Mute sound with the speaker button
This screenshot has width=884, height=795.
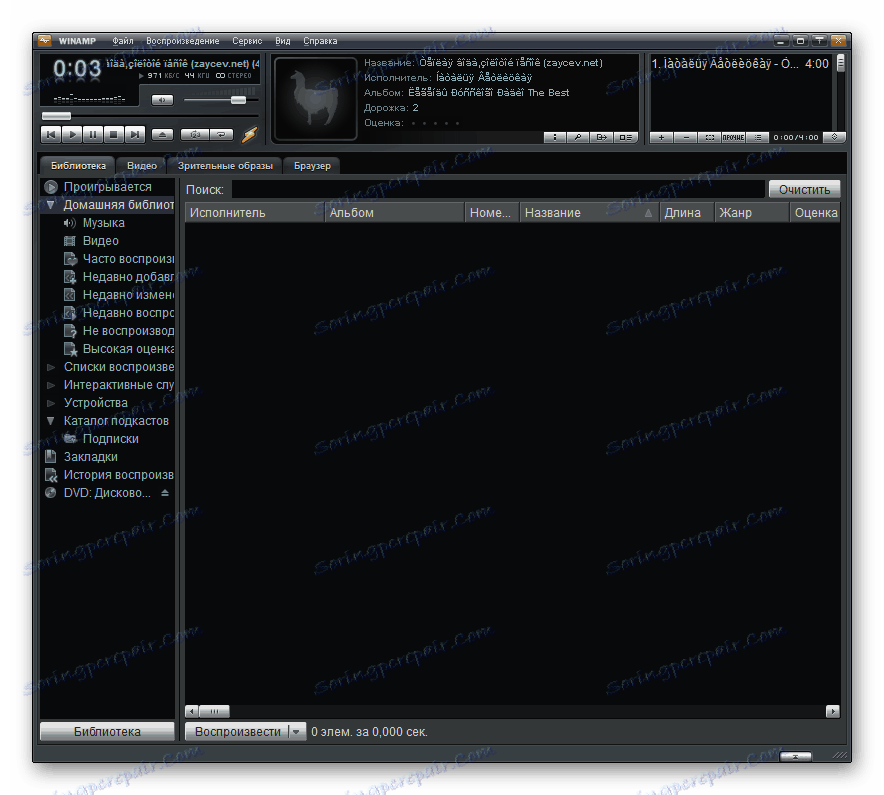tap(162, 100)
